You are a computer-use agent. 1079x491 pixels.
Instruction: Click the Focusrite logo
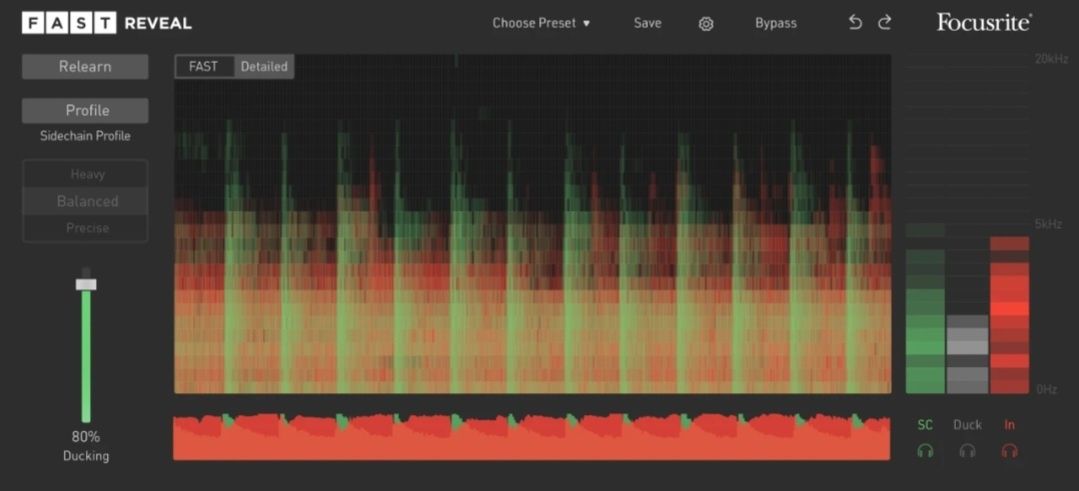tap(984, 23)
